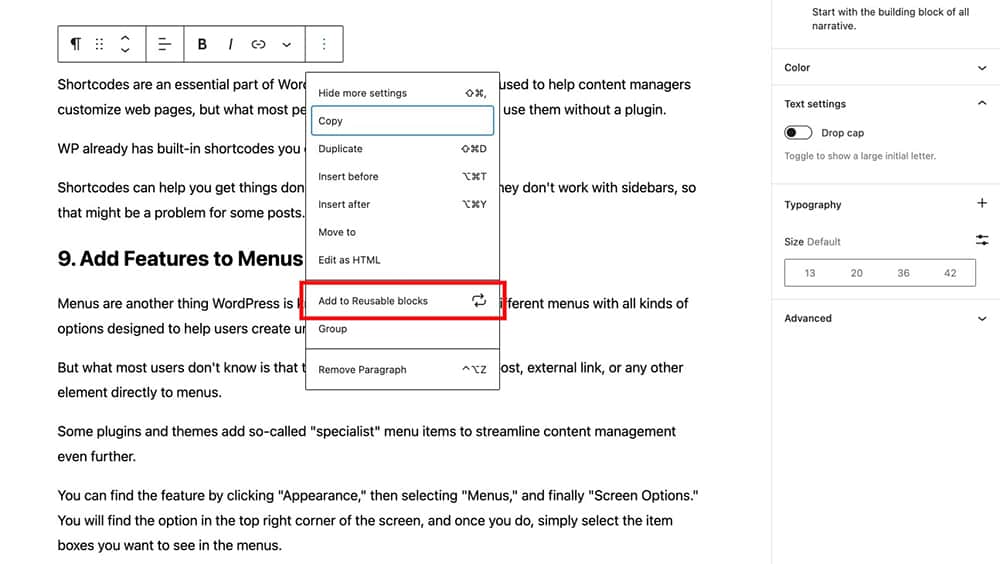Open the text alignment control
This screenshot has width=1000, height=564.
pyautogui.click(x=165, y=44)
